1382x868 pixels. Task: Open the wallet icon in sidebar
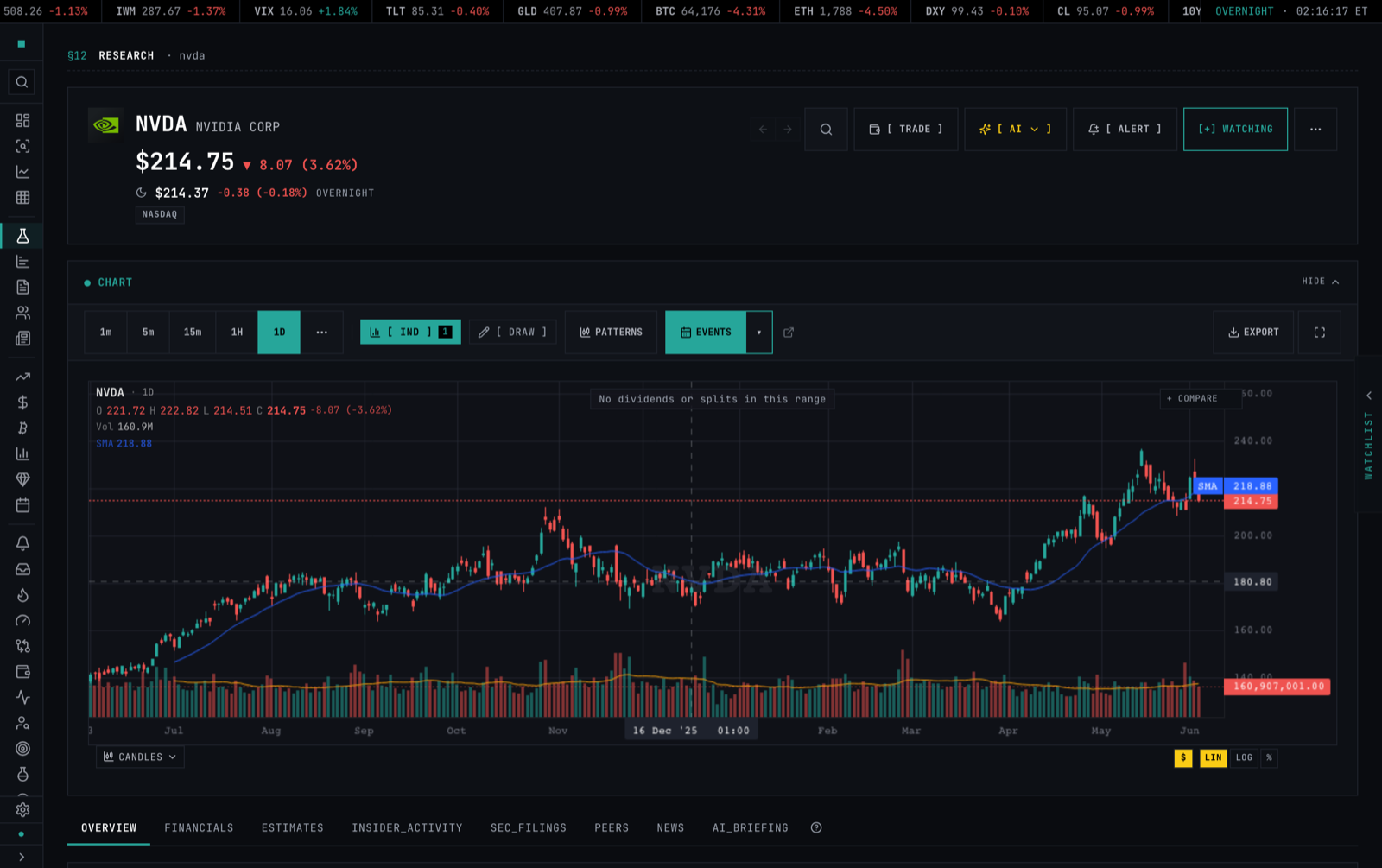[x=22, y=672]
